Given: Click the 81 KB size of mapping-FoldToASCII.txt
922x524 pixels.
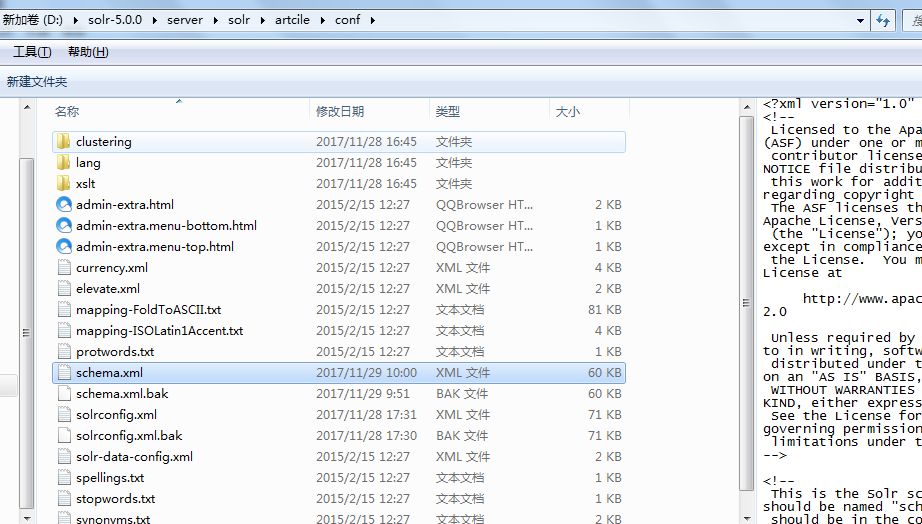Looking at the screenshot, I should (604, 310).
